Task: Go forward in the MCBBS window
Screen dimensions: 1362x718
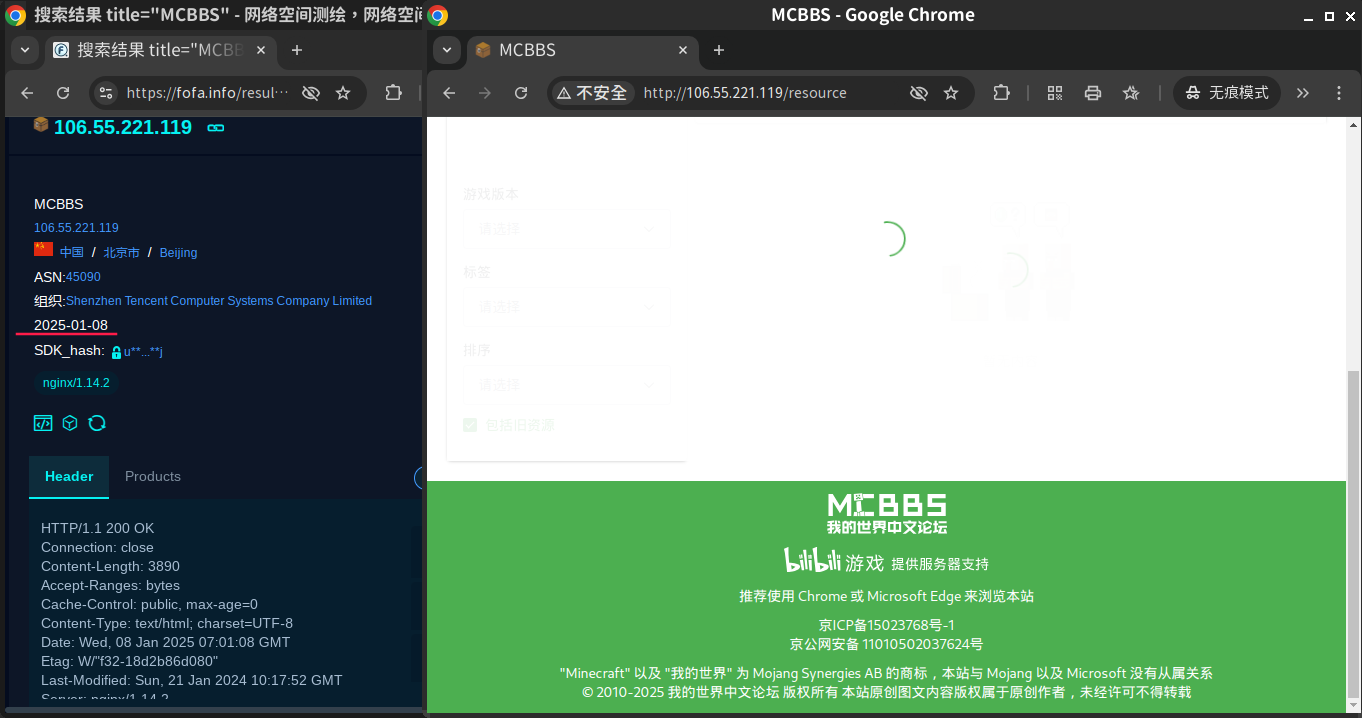Action: (x=485, y=93)
